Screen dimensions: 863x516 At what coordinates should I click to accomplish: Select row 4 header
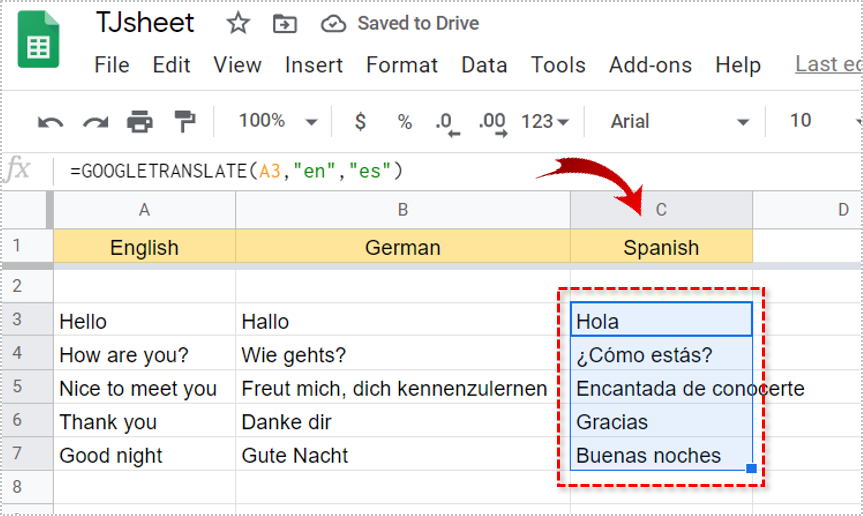point(26,353)
